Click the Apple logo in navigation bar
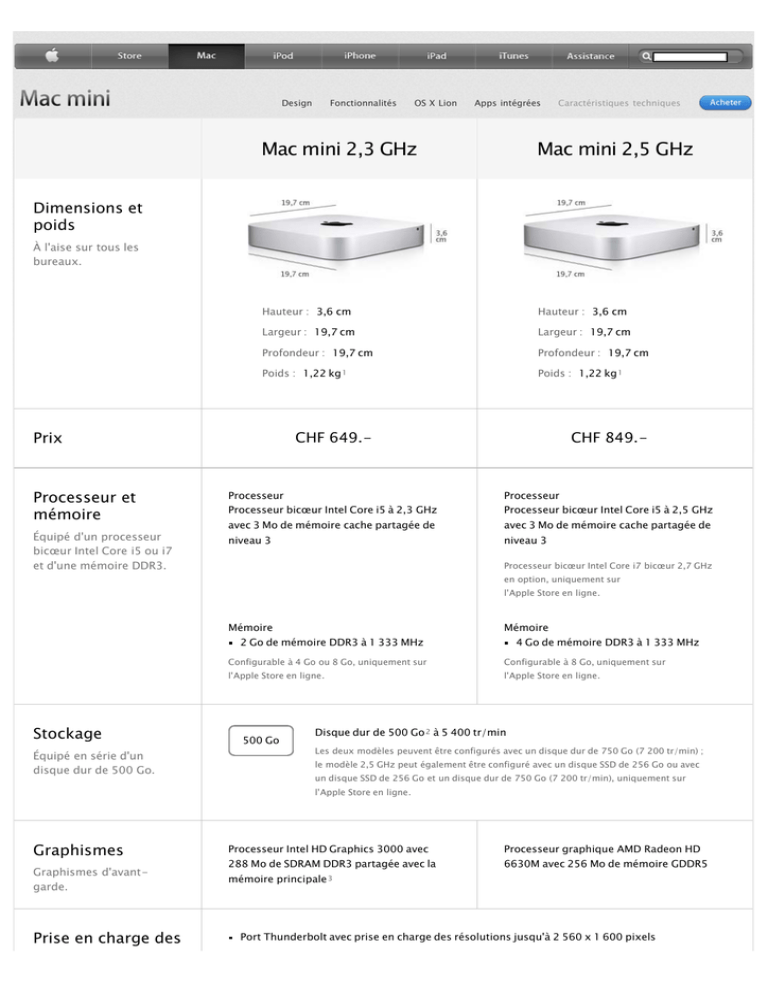768x994 pixels. click(53, 56)
